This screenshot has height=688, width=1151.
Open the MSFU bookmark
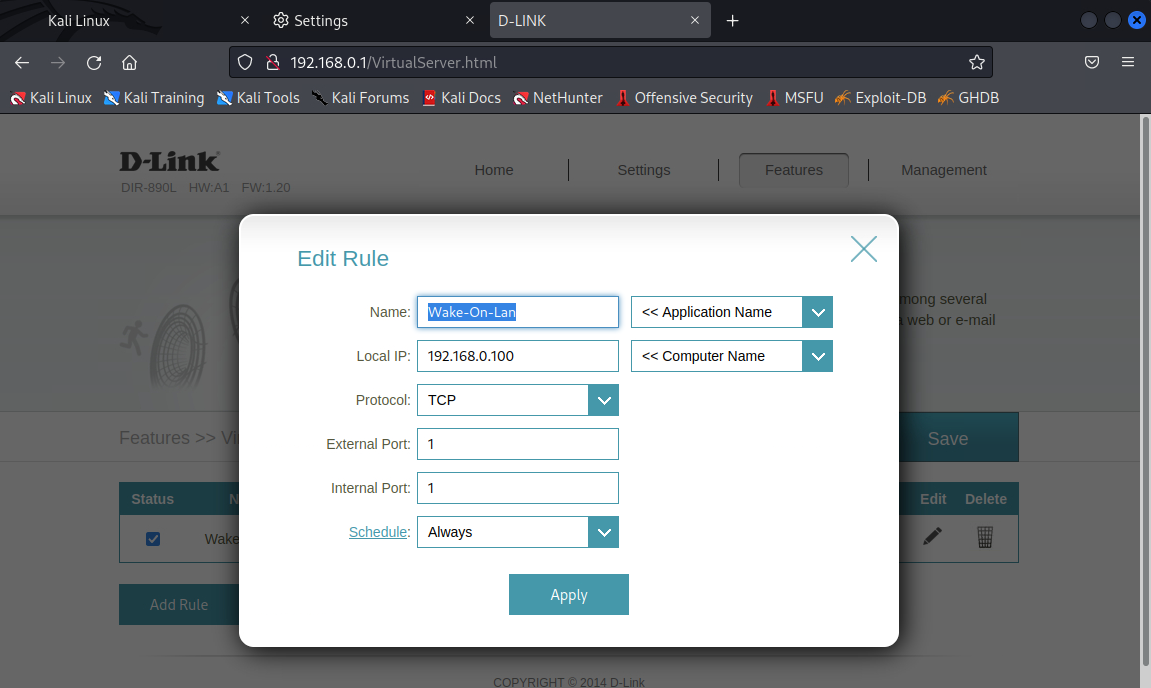point(794,98)
